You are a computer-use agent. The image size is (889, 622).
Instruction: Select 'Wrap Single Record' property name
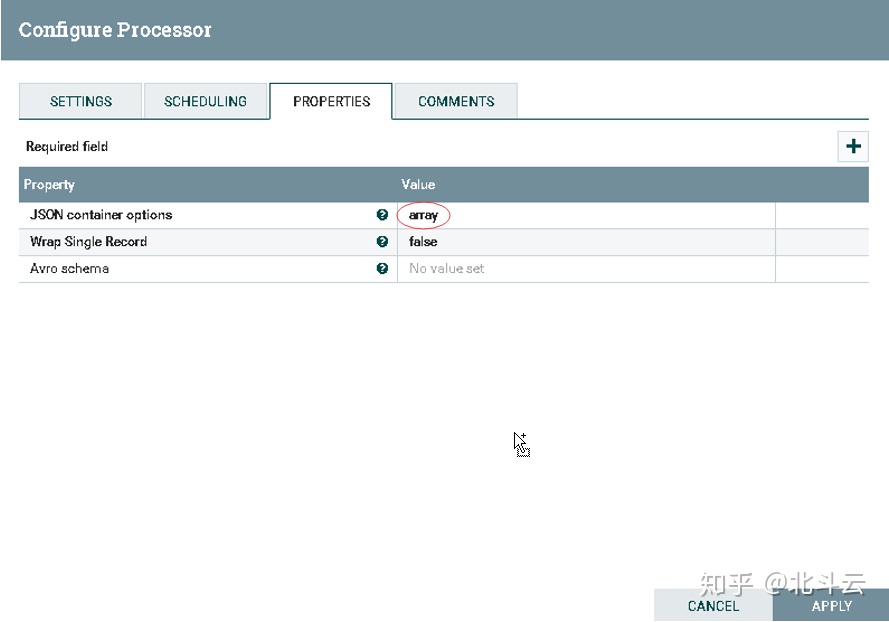pos(88,242)
